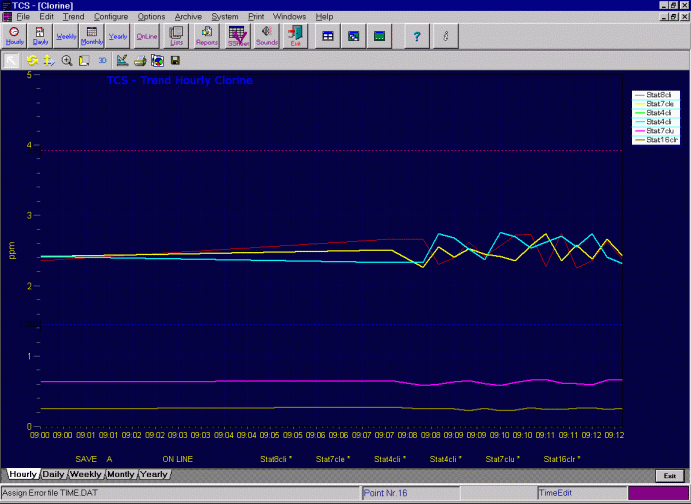Open the Lists toolbar button

tap(176, 36)
